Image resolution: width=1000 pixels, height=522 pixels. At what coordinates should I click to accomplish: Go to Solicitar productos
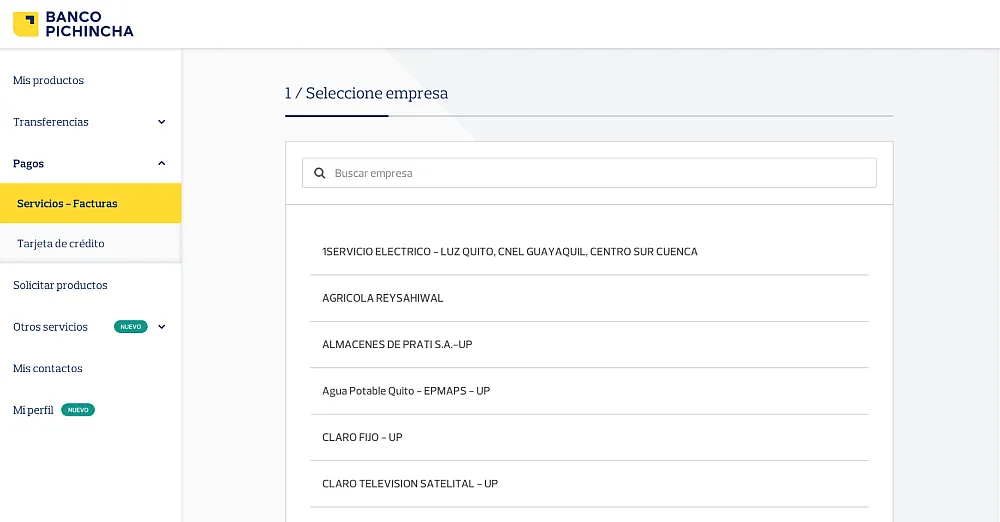coord(60,285)
